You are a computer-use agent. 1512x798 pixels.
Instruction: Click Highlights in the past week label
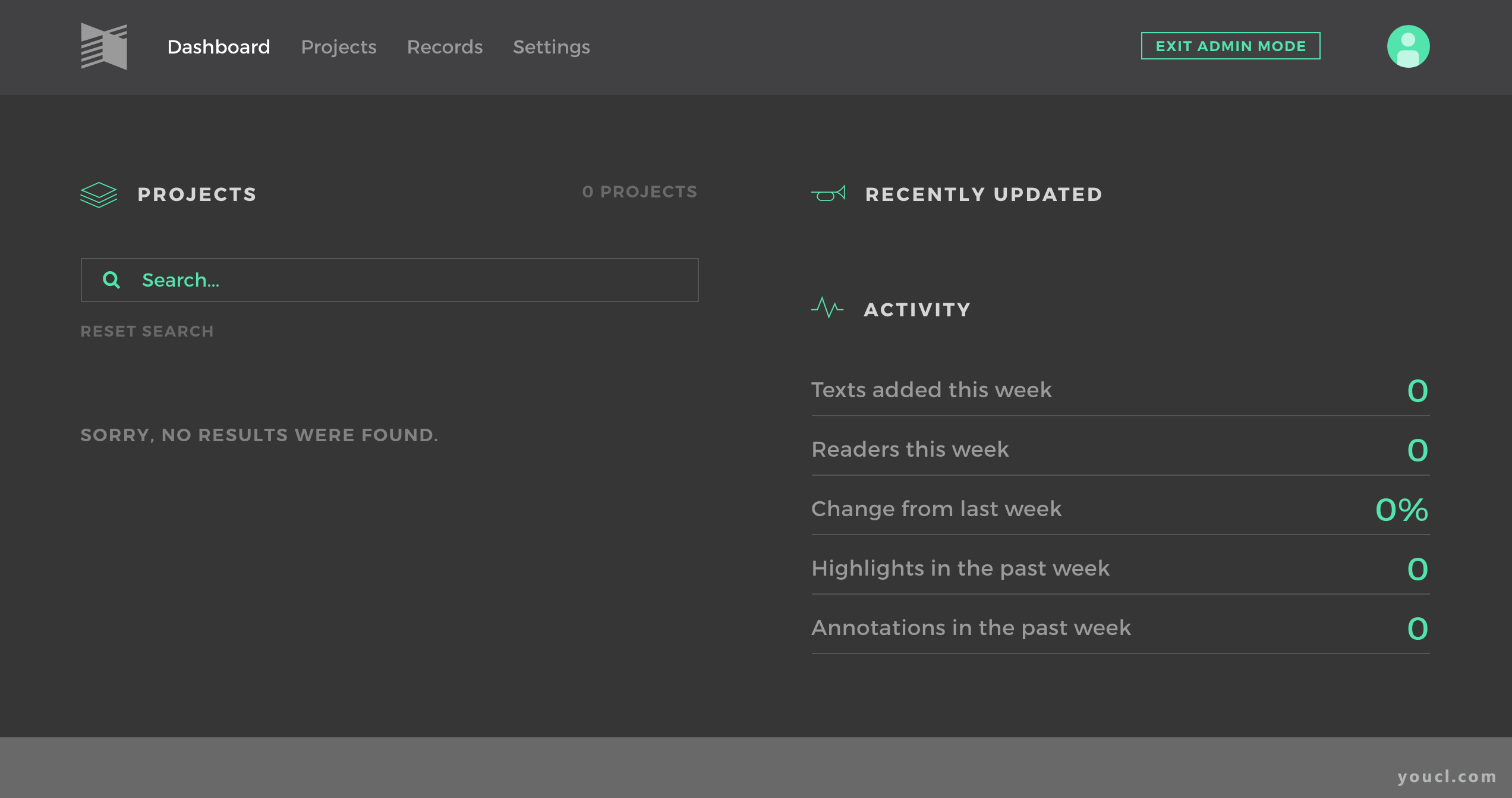(x=960, y=568)
